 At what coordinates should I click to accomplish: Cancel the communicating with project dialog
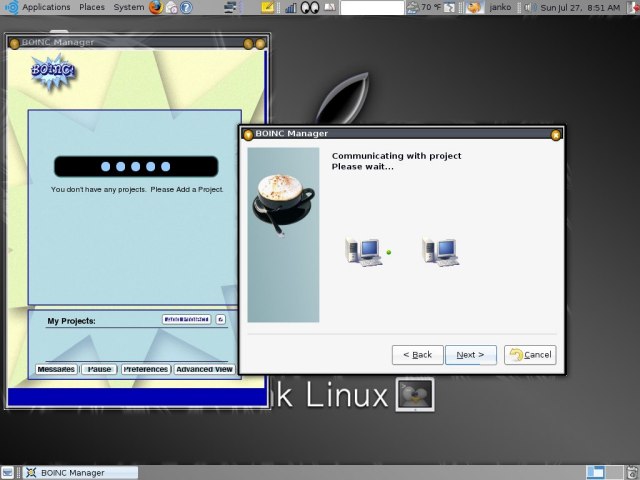tap(530, 355)
